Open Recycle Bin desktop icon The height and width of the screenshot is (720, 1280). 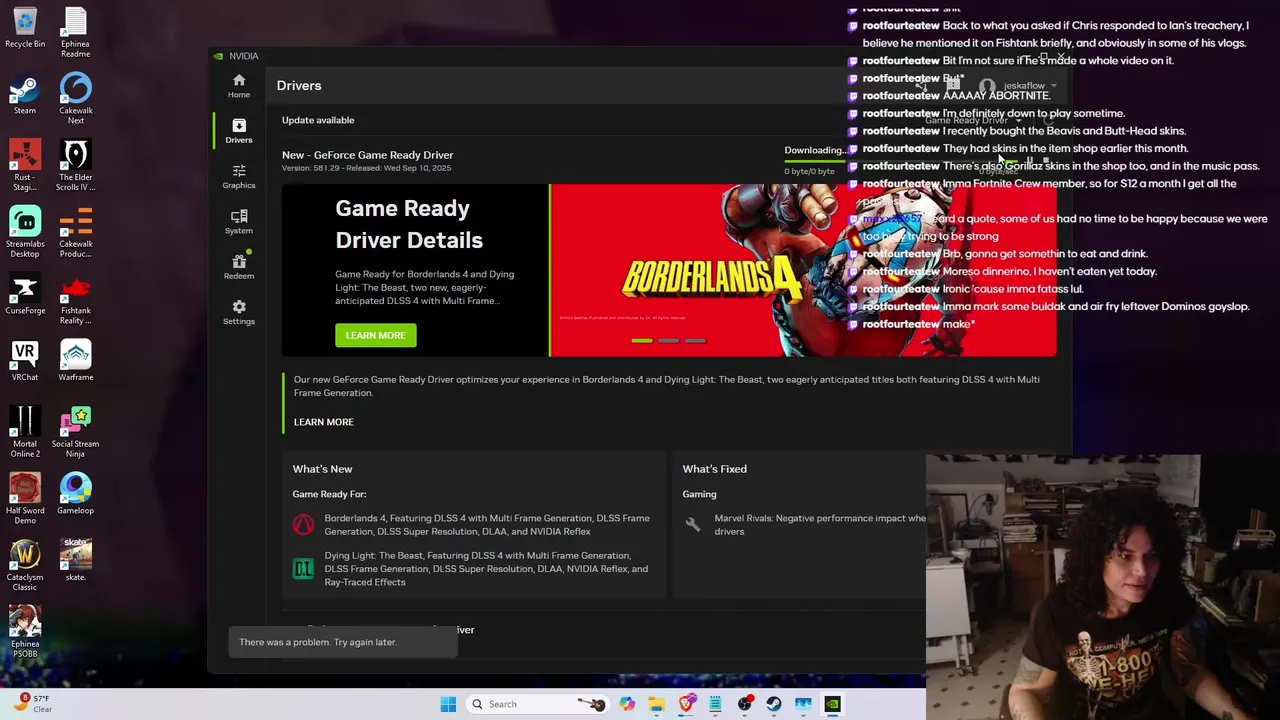25,28
